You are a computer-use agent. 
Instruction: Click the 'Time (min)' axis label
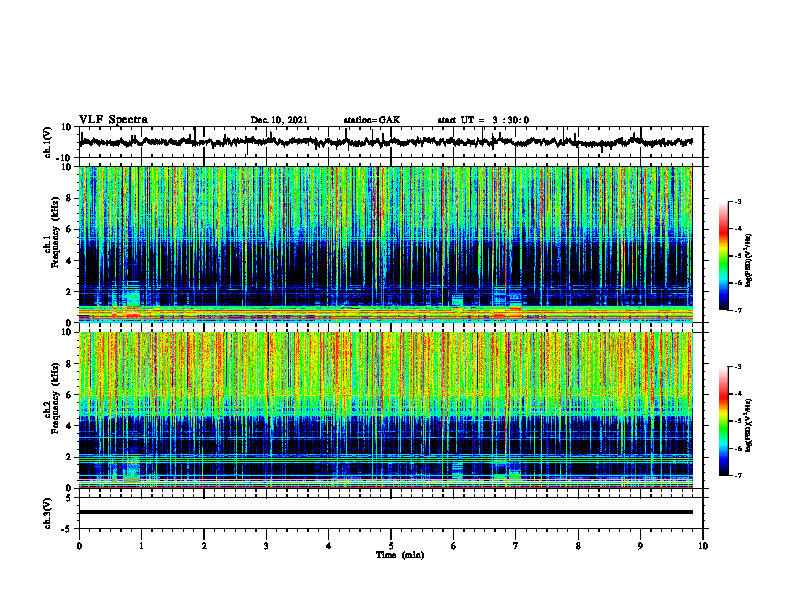[x=400, y=555]
